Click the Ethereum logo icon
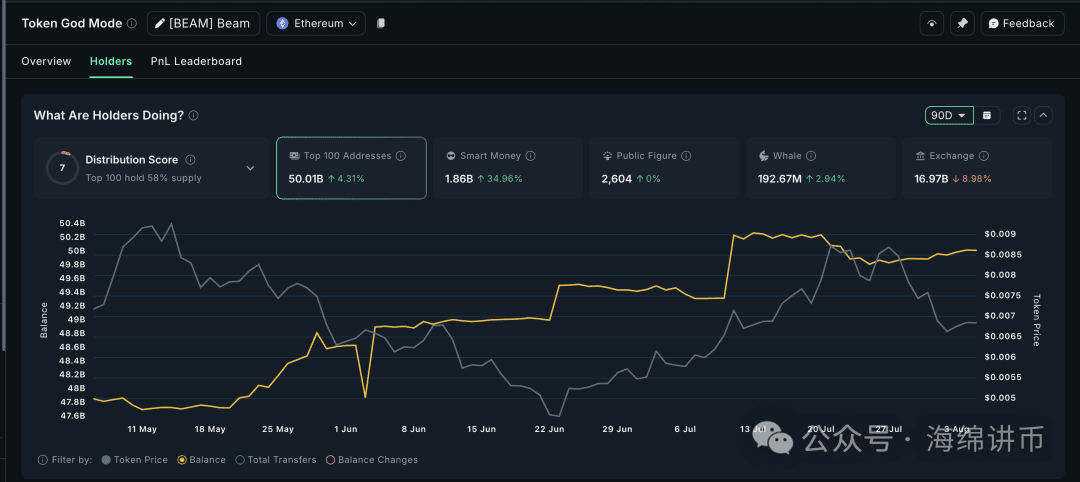Viewport: 1080px width, 482px height. (x=282, y=23)
